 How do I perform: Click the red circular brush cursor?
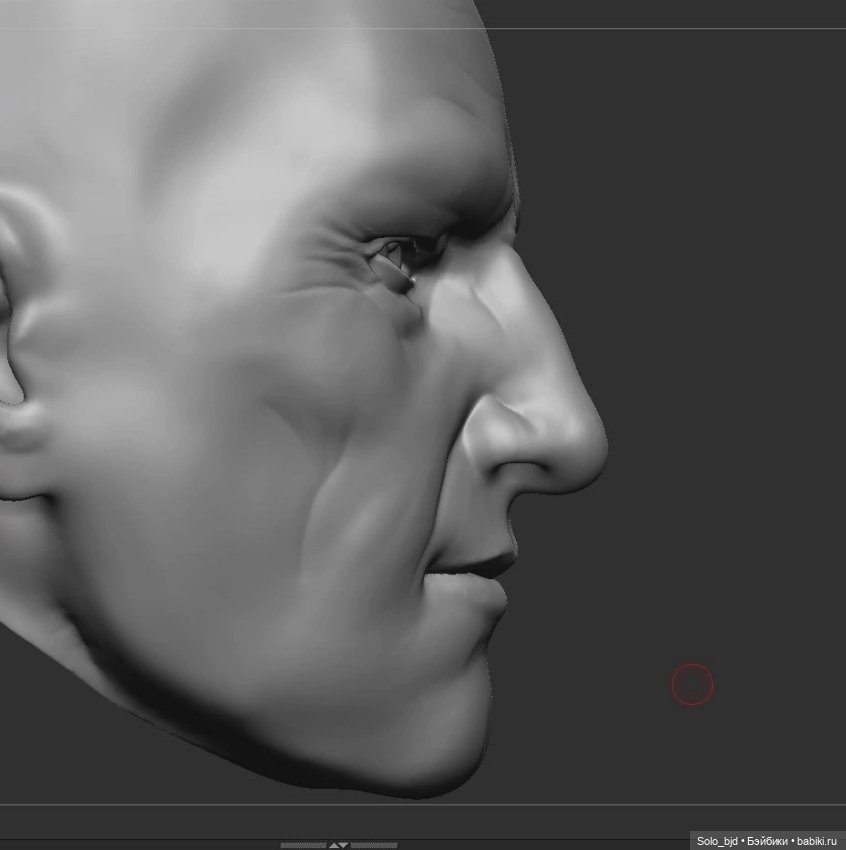pos(692,685)
